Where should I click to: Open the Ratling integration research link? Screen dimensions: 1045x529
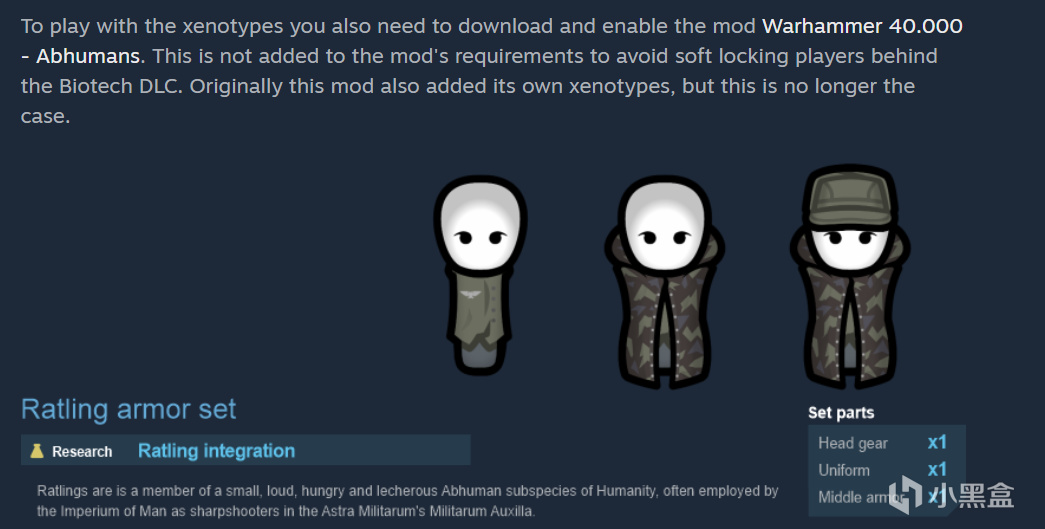pos(217,451)
